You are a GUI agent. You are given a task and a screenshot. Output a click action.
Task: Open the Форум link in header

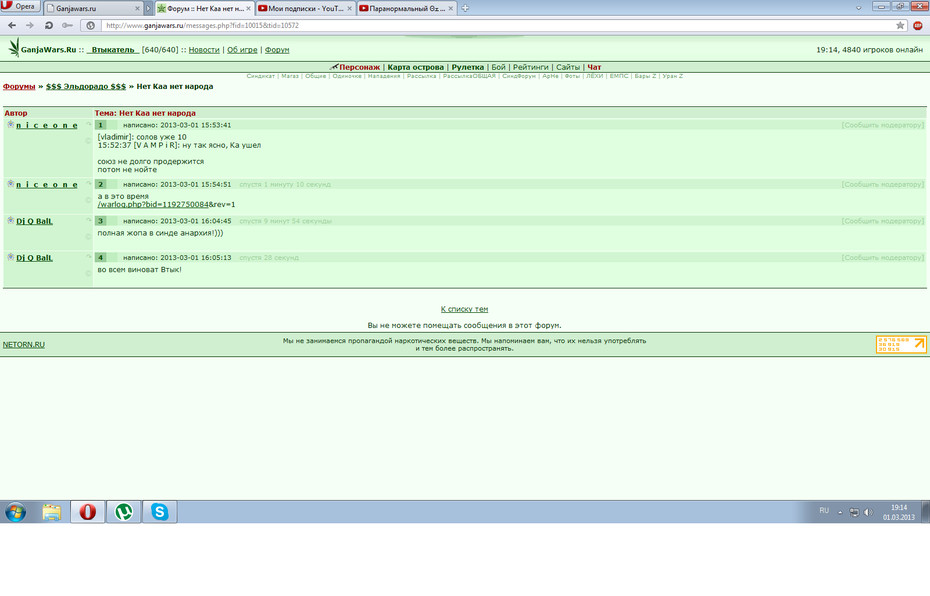277,50
